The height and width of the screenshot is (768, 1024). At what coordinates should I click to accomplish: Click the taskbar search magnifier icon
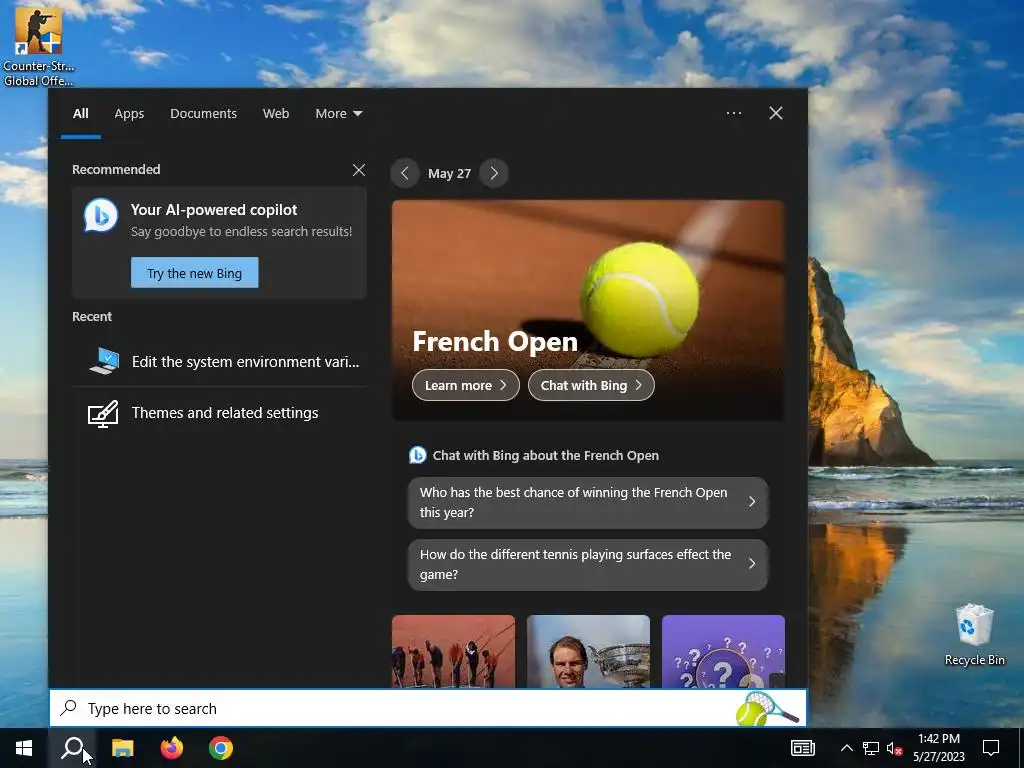73,748
